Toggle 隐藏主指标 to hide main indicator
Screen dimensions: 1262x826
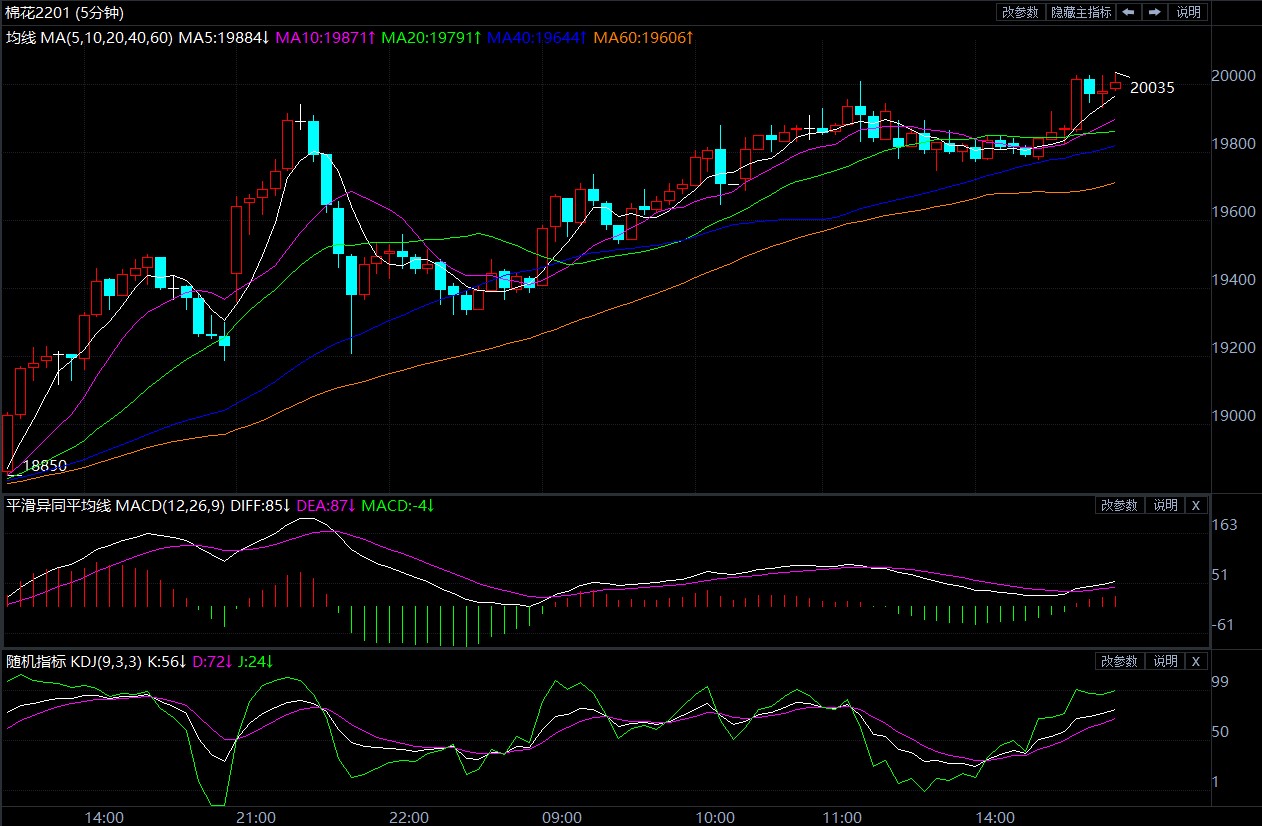click(x=1080, y=12)
